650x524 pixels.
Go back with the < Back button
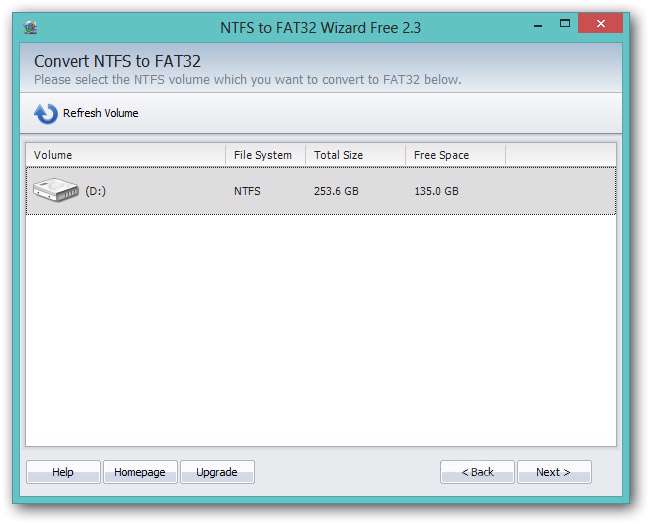(477, 472)
